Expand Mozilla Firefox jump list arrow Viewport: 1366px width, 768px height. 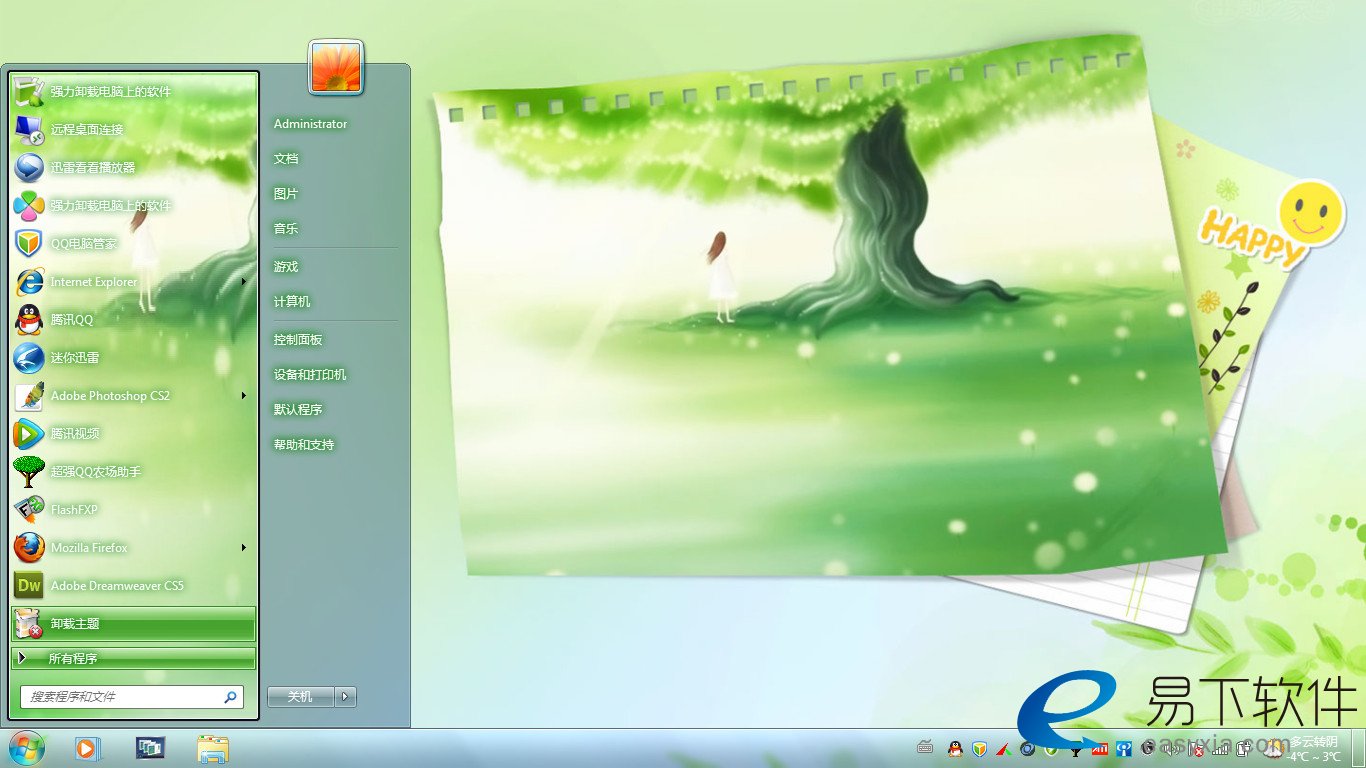243,548
